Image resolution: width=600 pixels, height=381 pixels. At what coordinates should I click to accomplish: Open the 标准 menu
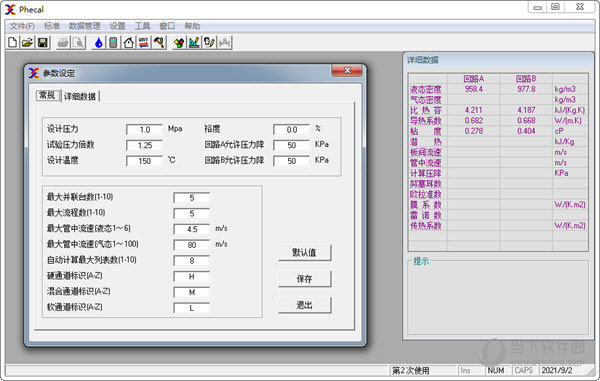[52, 26]
